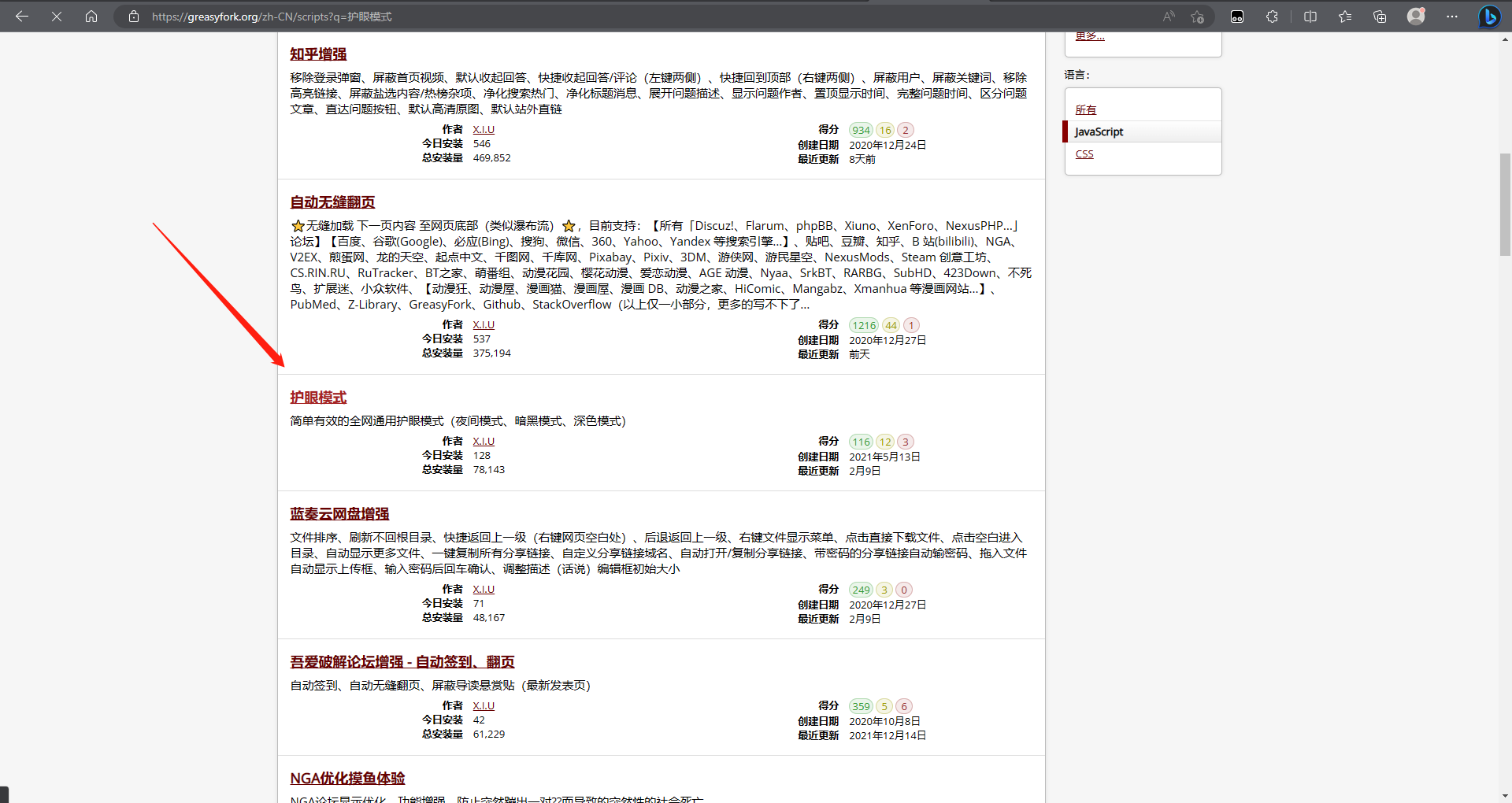The height and width of the screenshot is (803, 1512).
Task: Click daily installs value 537
Action: 481,339
